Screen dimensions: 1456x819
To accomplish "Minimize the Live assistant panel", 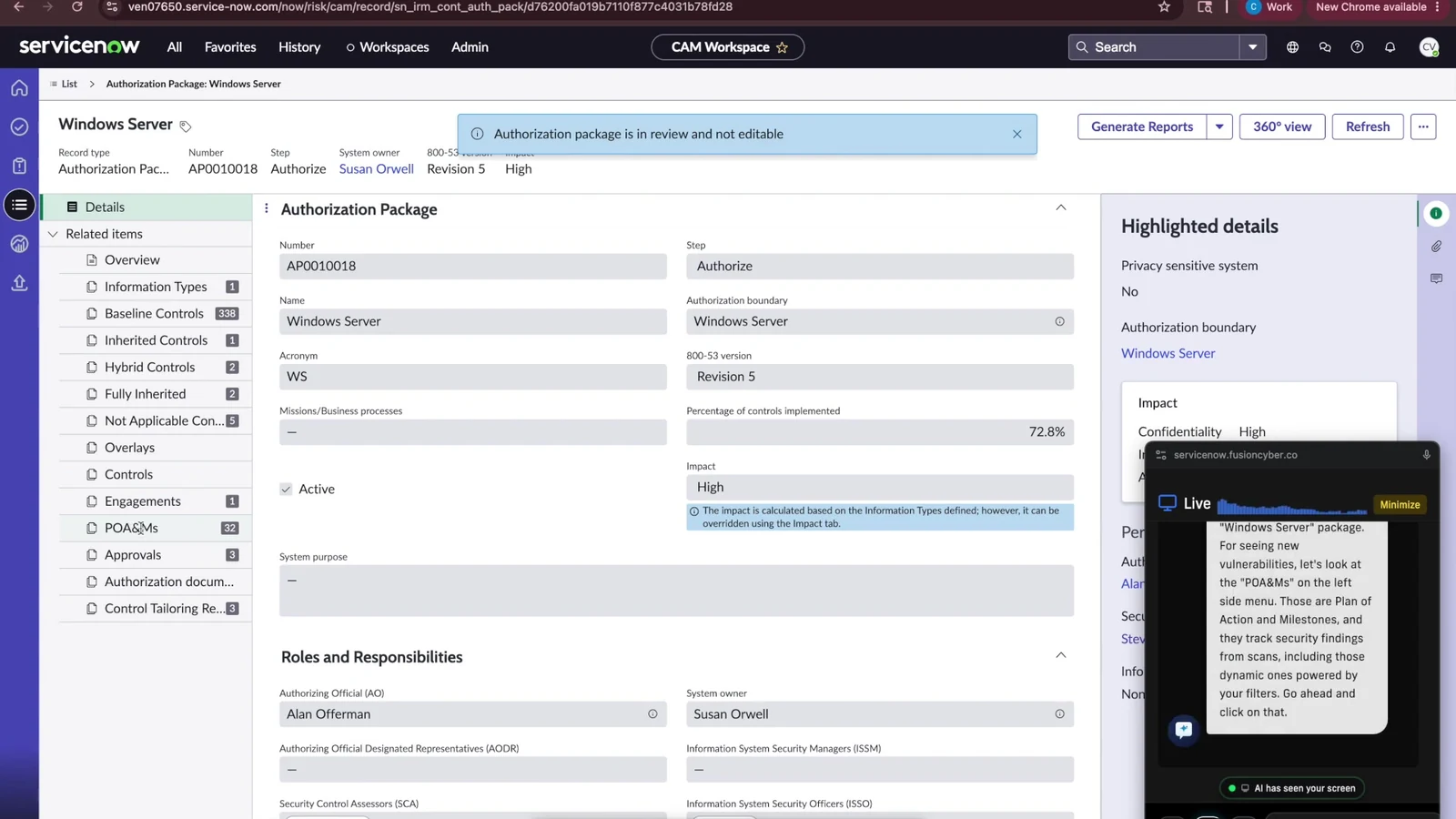I will (1400, 505).
